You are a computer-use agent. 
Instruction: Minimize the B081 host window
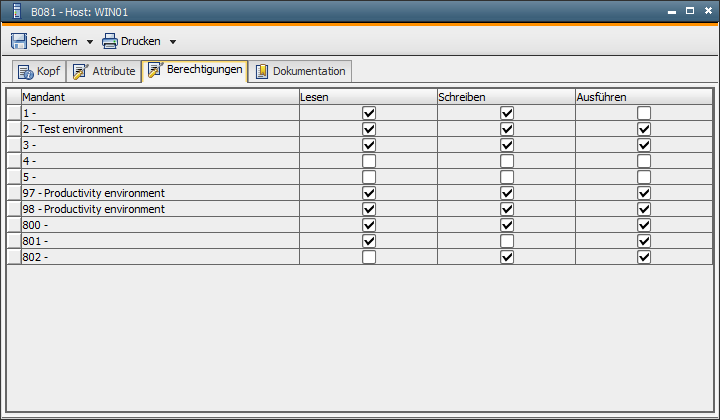pos(672,12)
